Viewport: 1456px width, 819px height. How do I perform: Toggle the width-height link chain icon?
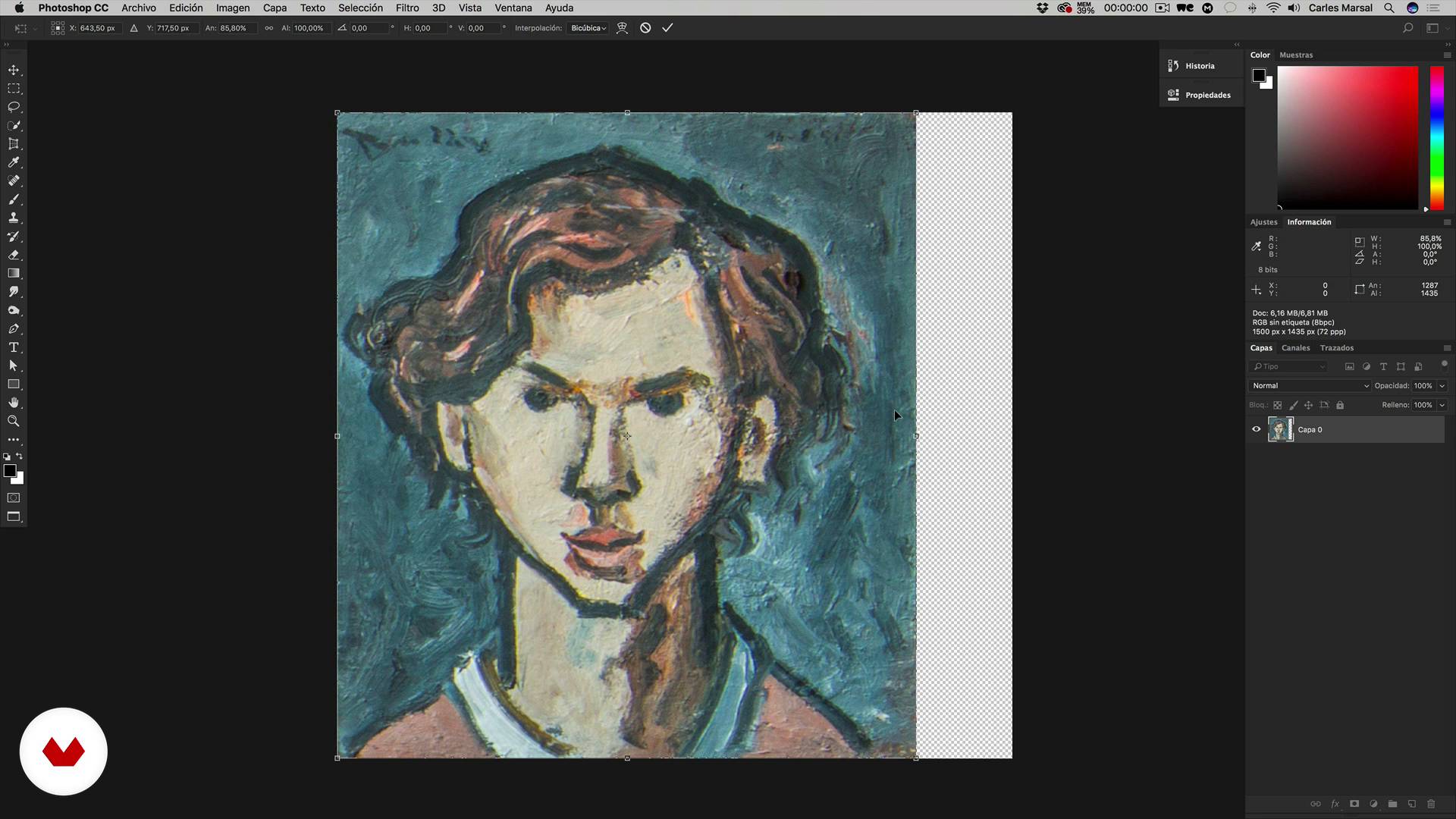click(268, 28)
